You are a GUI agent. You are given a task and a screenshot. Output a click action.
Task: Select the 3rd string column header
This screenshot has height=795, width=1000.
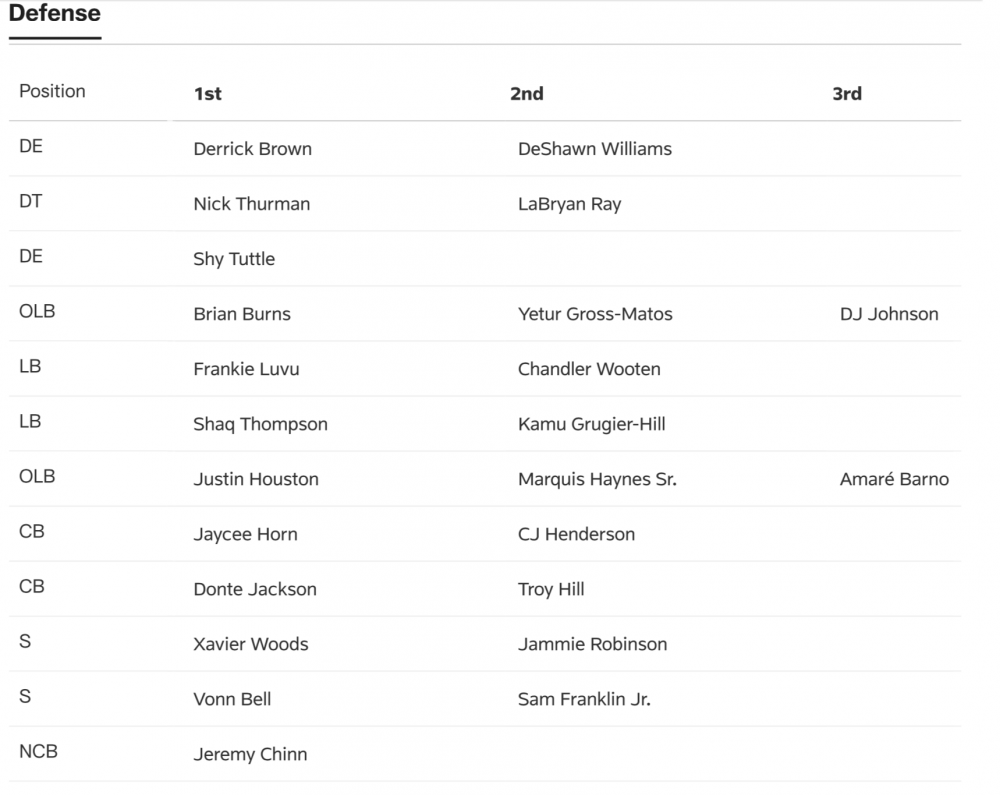click(847, 94)
